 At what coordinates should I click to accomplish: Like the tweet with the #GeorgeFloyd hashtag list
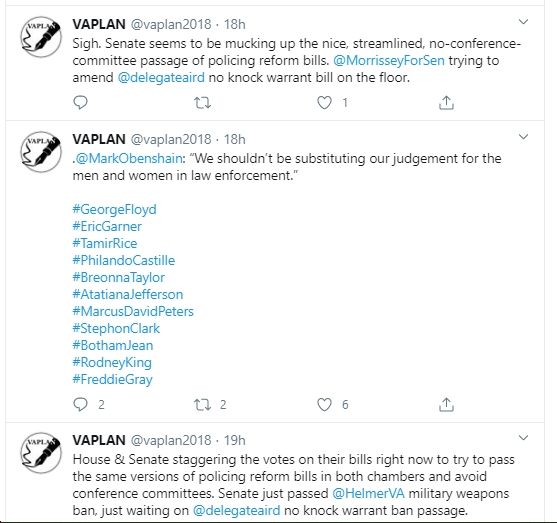click(324, 405)
